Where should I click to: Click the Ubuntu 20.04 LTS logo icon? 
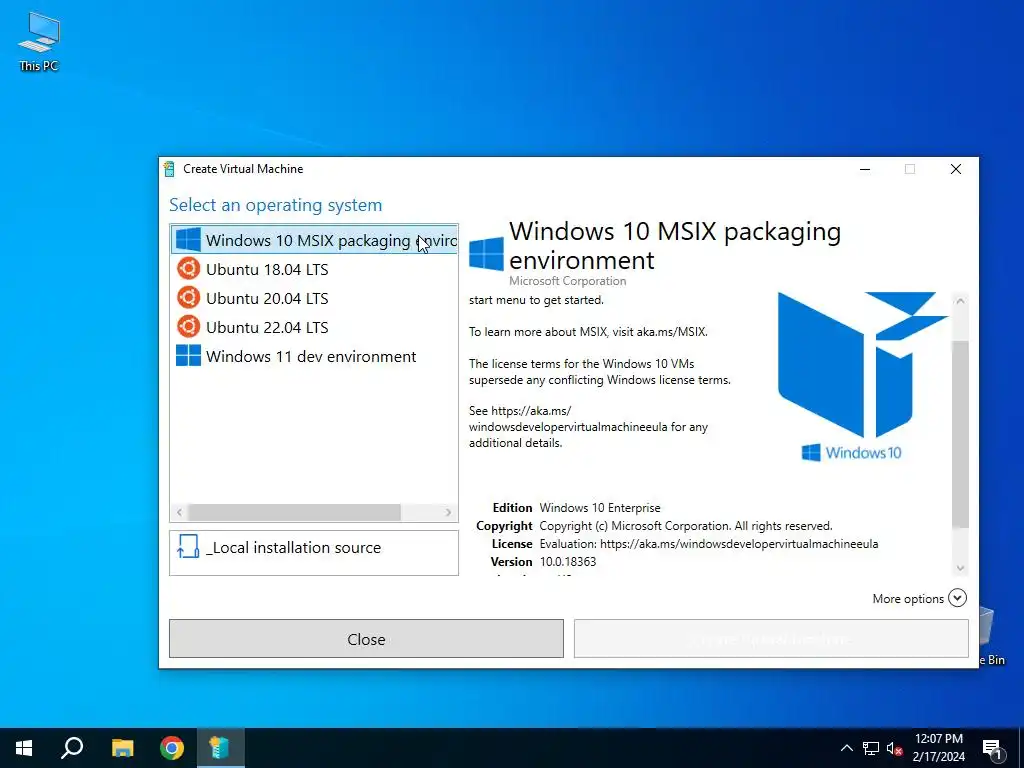[x=188, y=298]
